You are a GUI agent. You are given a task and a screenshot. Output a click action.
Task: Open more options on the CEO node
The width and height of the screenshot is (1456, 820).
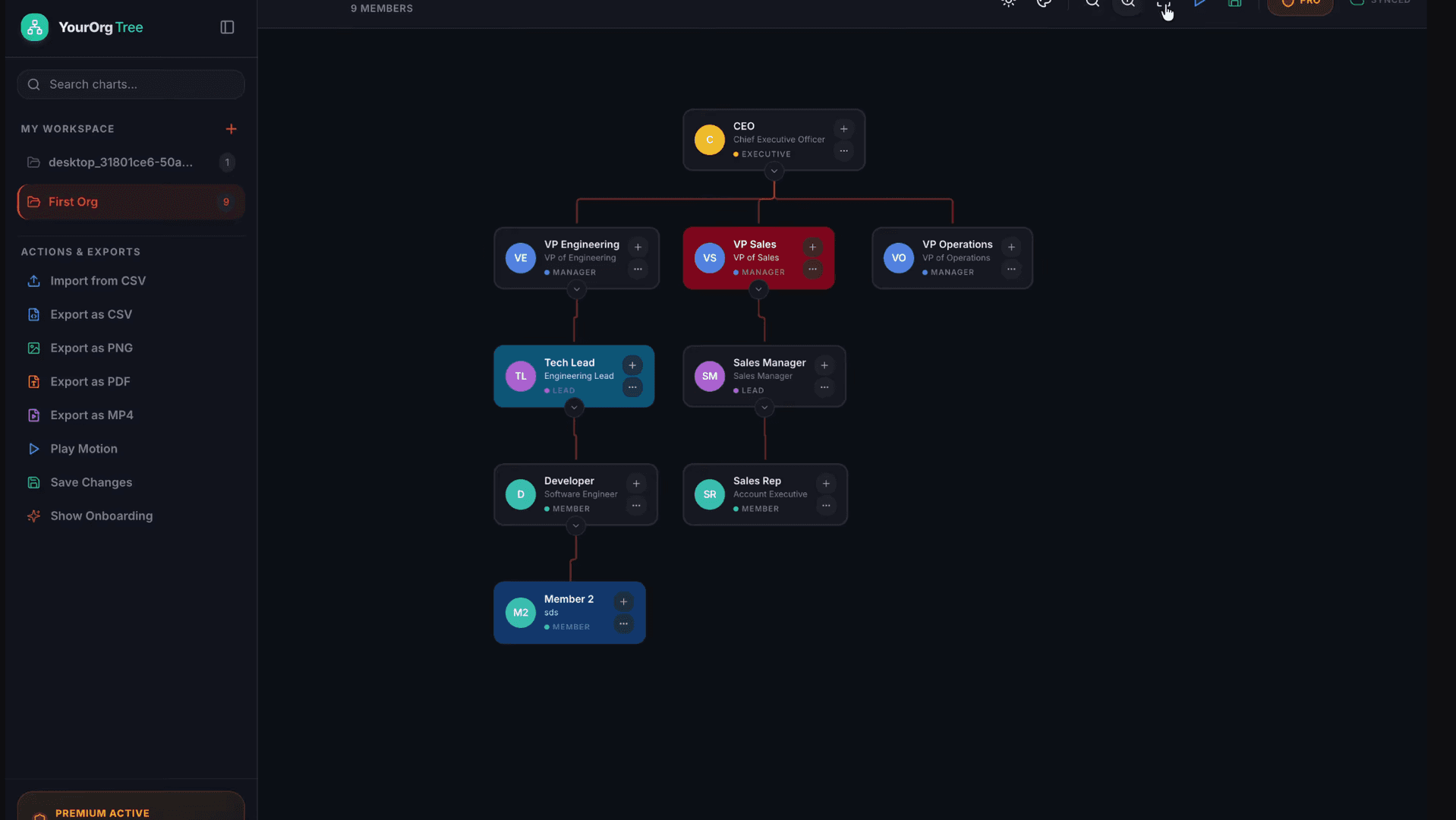coord(843,150)
